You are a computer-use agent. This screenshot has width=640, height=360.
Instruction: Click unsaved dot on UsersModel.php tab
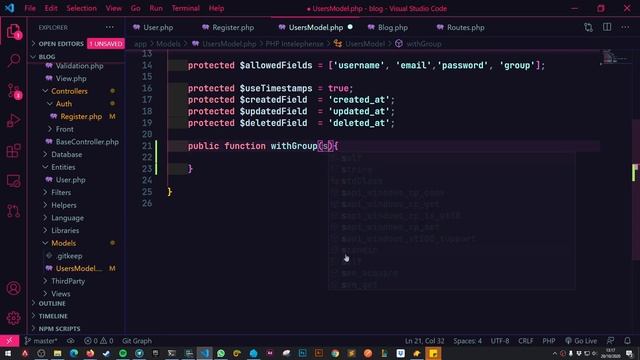click(x=350, y=27)
